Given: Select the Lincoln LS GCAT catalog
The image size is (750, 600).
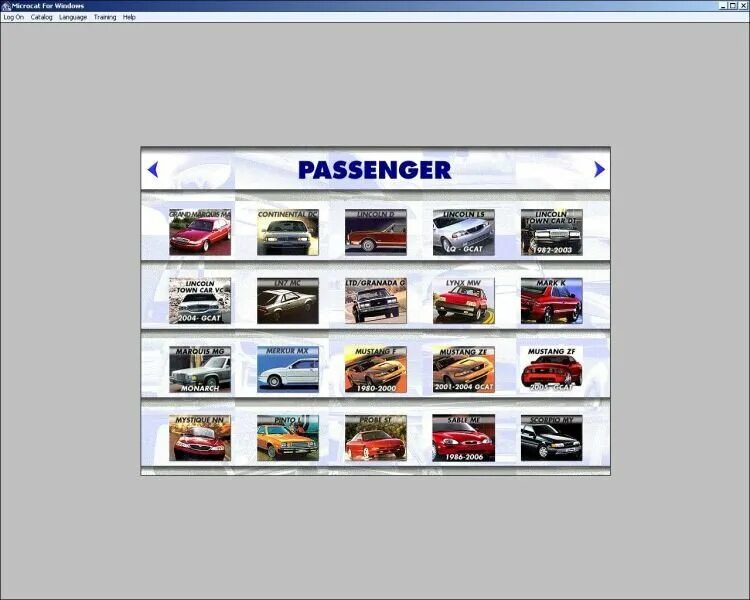Looking at the screenshot, I should tap(463, 232).
